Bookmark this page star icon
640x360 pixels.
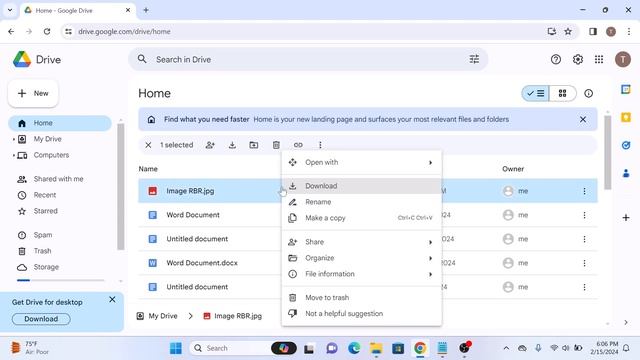[568, 31]
